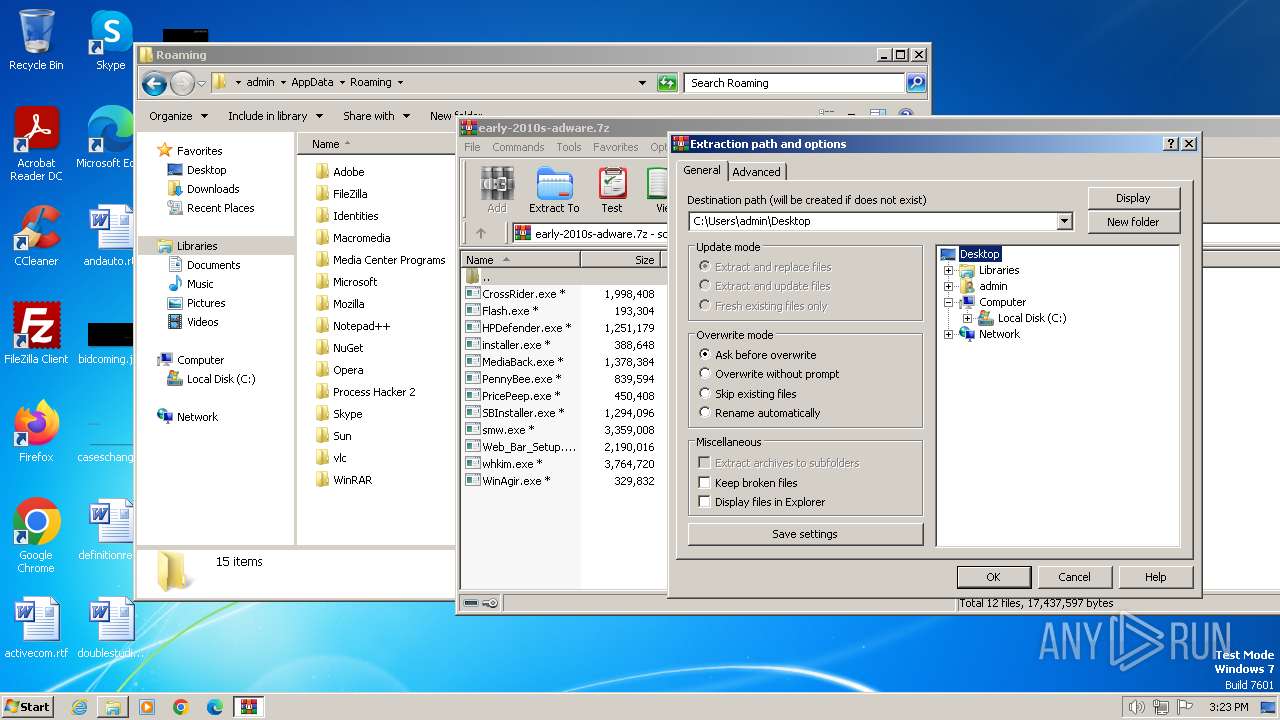Select Rename automatically option
This screenshot has width=1280, height=720.
(759, 413)
